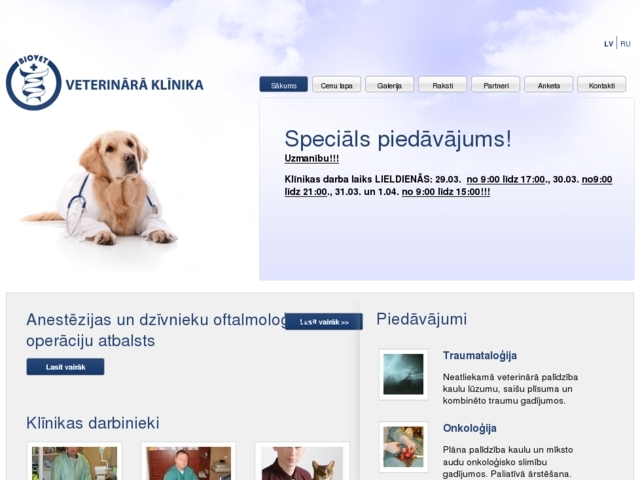Open the first staff photo in green scrubs

[74, 461]
